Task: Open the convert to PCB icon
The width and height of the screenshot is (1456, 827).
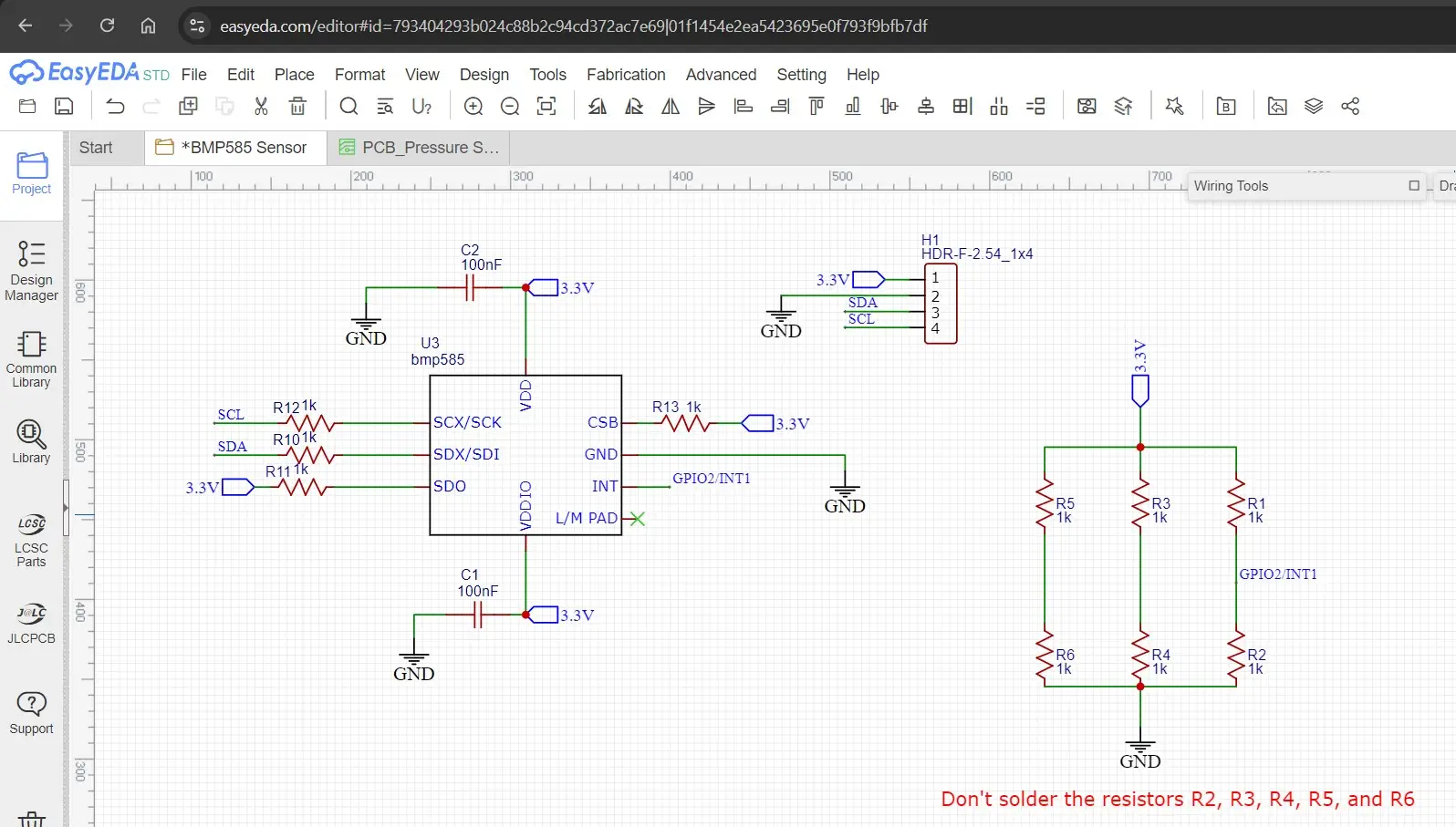Action: click(1087, 106)
